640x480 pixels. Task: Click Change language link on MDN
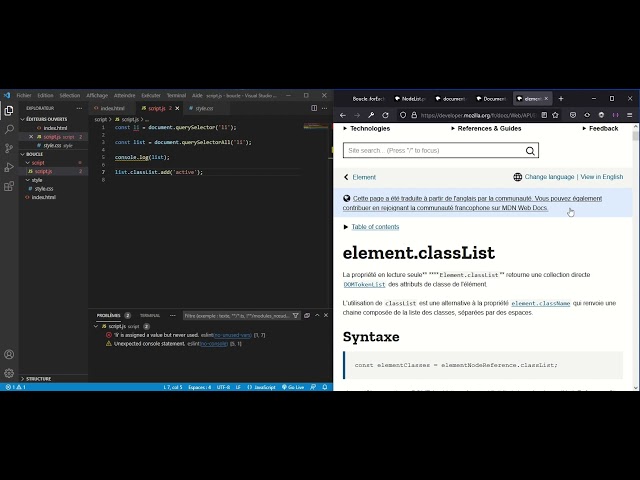click(x=549, y=177)
